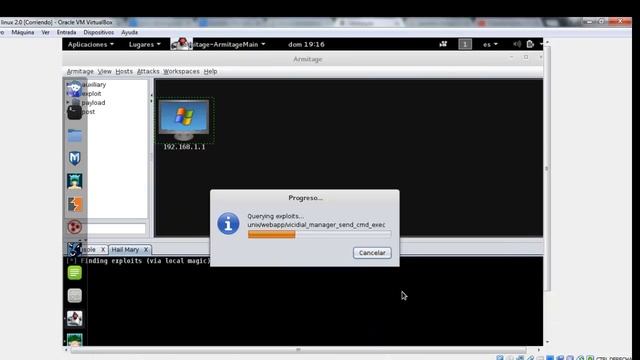Click the volume speaker icon in top bar
The height and width of the screenshot is (360, 640).
(517, 44)
